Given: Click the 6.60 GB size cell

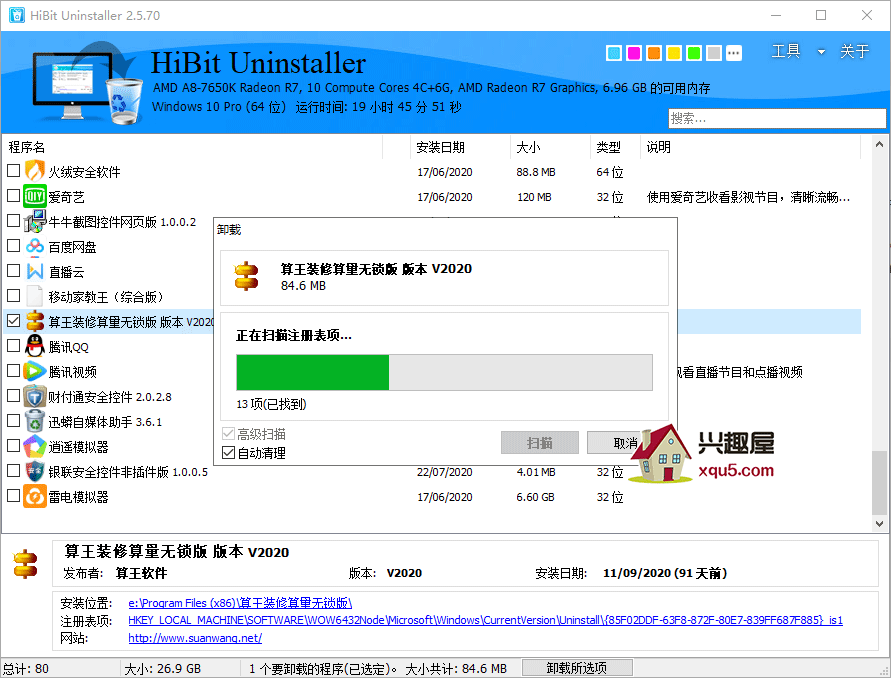Looking at the screenshot, I should [535, 497].
